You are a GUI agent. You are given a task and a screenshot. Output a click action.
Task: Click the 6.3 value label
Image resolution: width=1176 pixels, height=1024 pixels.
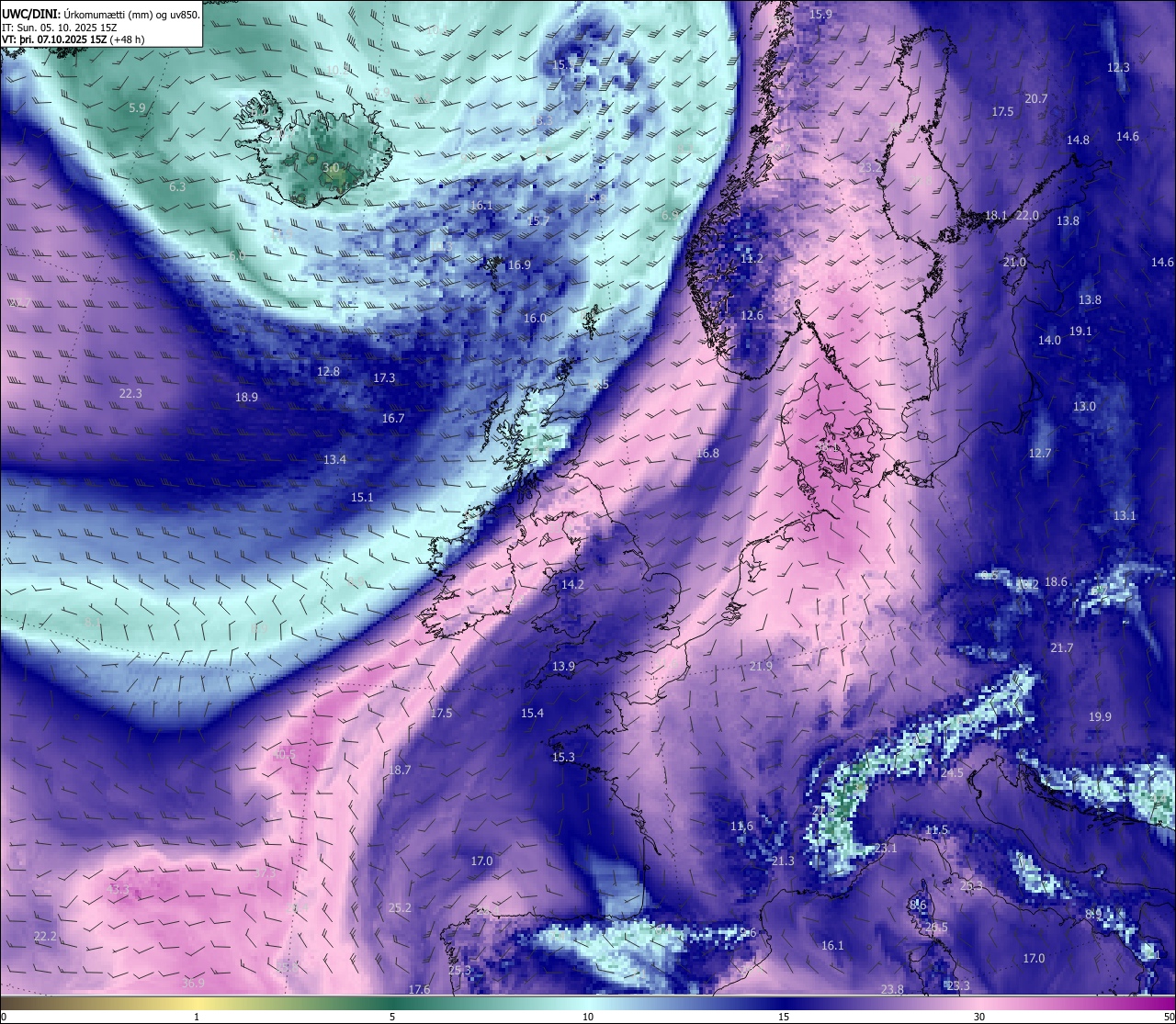coord(178,187)
